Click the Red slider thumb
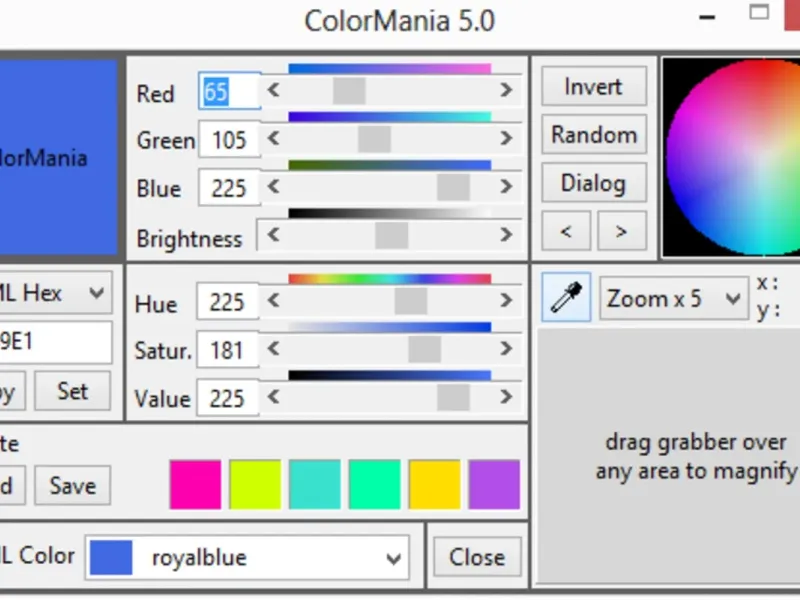This screenshot has width=800, height=600. point(349,91)
